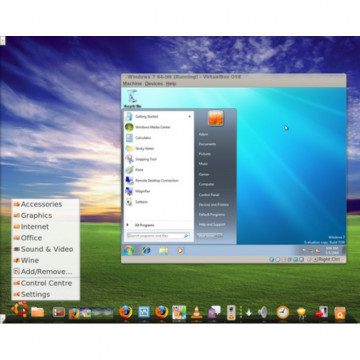Launch VLC media player from the dock

coord(196,312)
